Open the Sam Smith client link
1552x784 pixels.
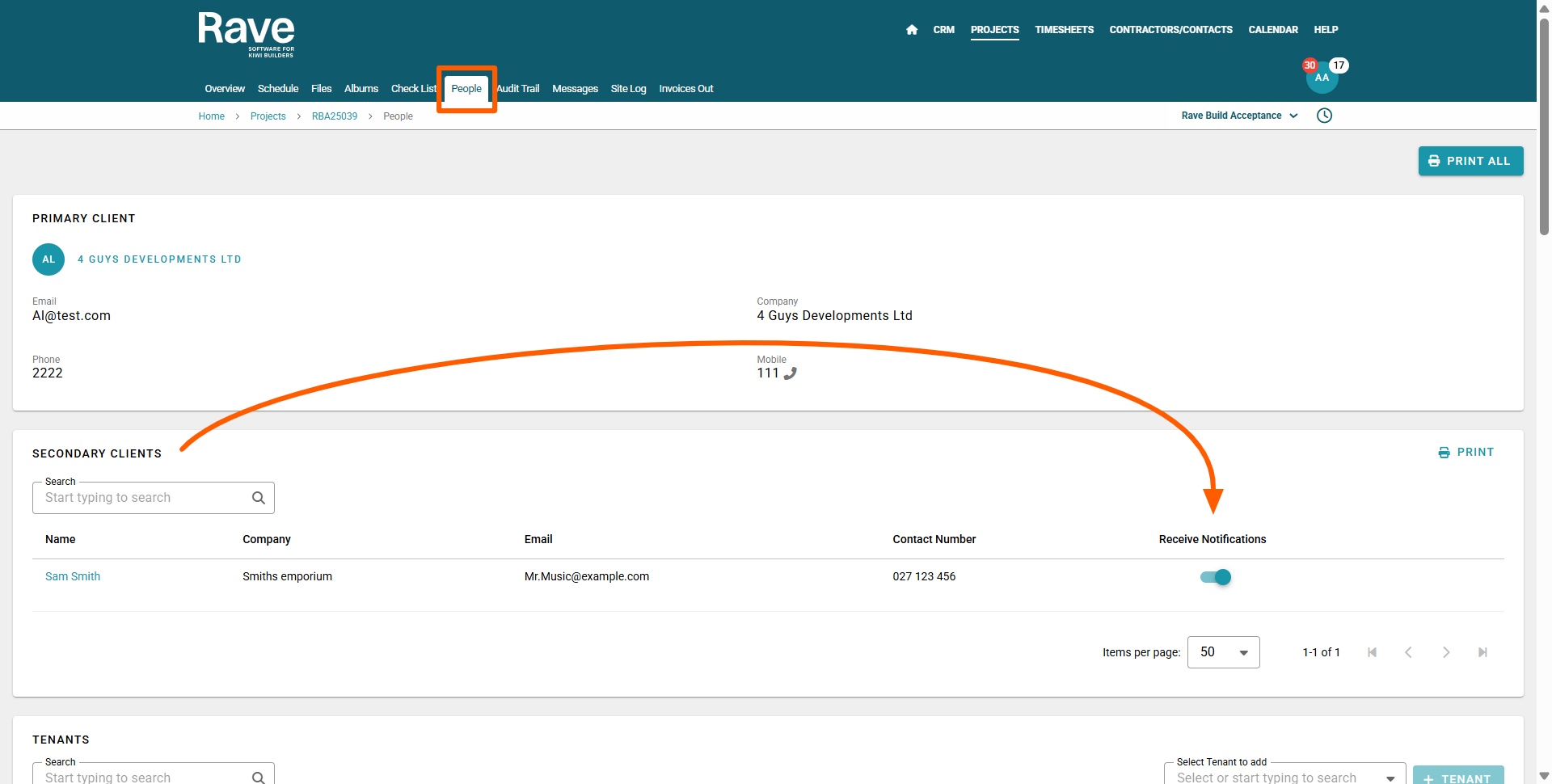click(x=73, y=576)
